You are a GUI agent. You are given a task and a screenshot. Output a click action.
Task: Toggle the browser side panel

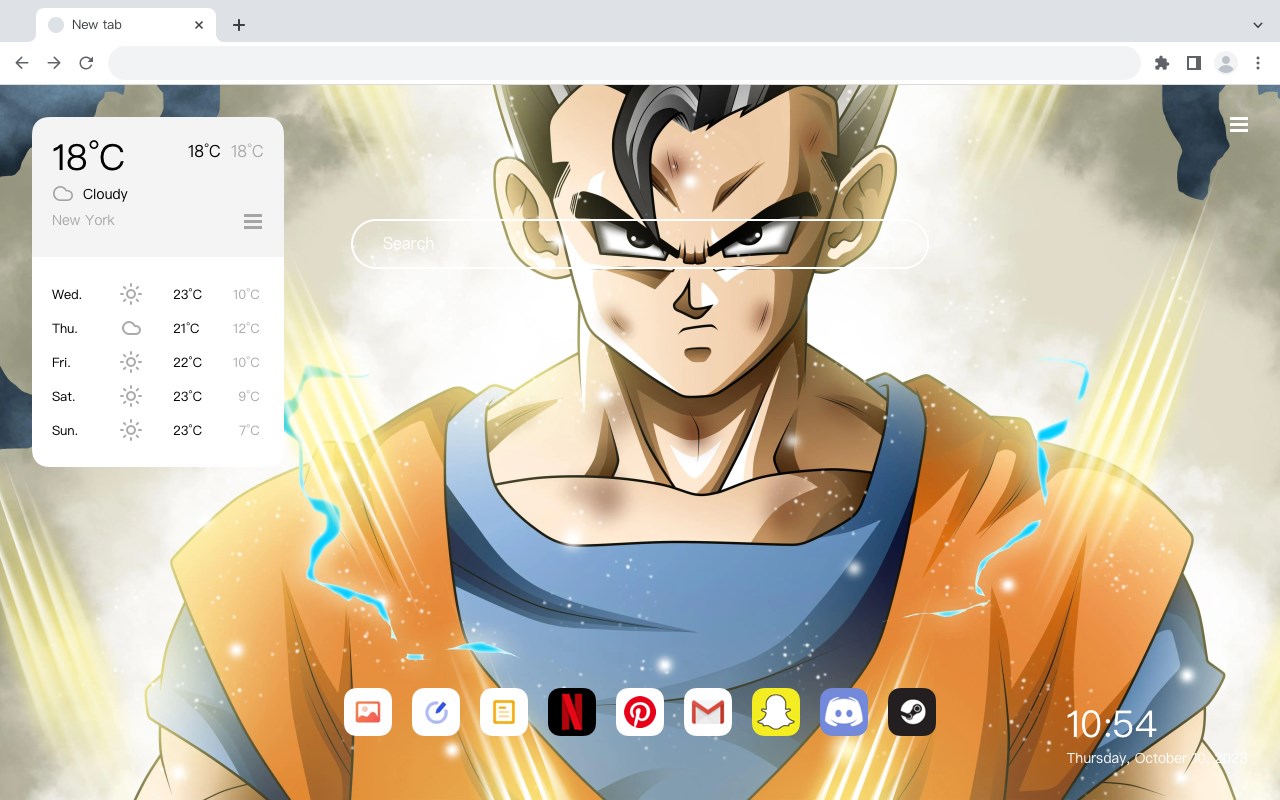(x=1193, y=63)
